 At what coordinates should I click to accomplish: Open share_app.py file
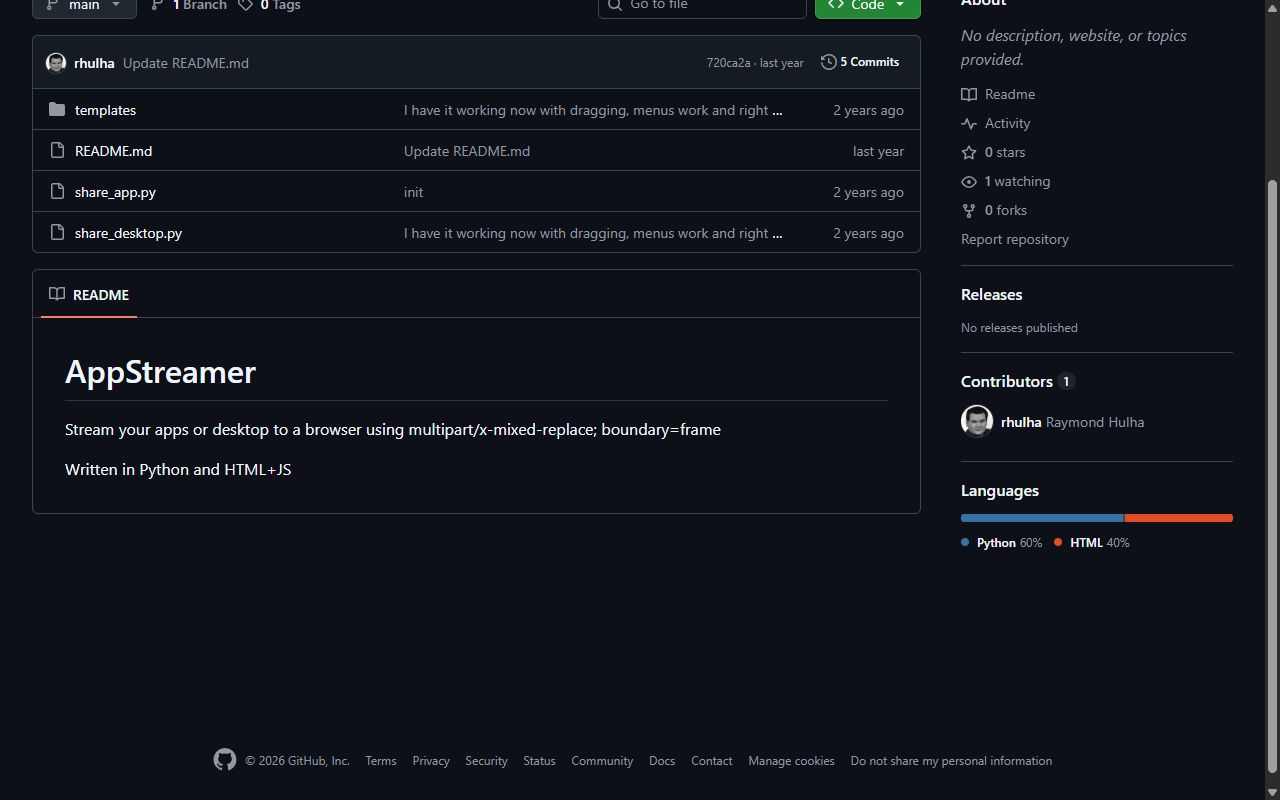(x=115, y=192)
